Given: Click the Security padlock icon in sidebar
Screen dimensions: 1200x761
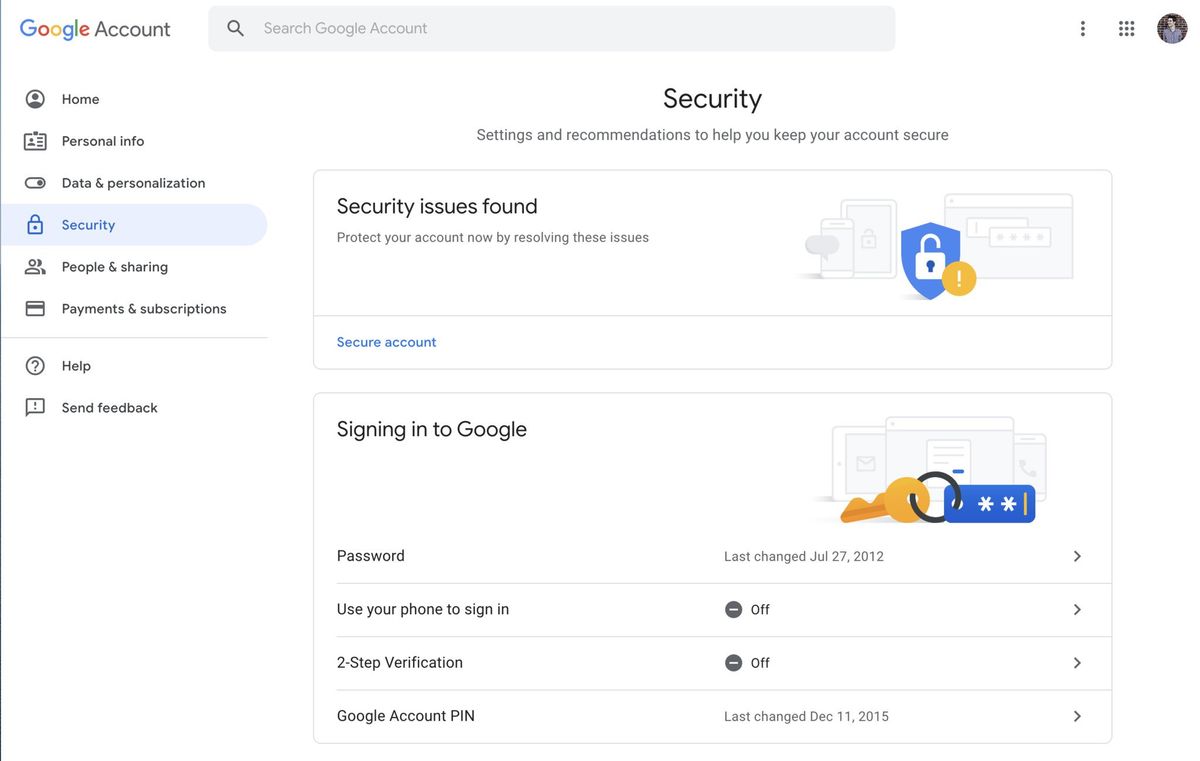Looking at the screenshot, I should coord(34,224).
